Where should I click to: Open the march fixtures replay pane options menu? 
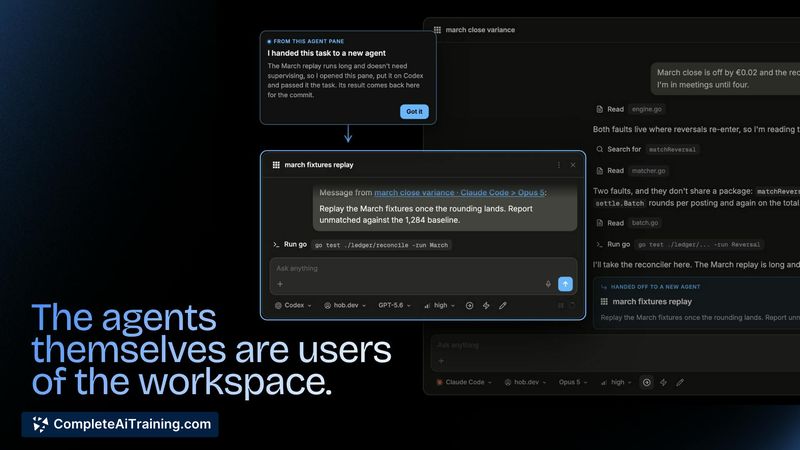click(x=559, y=165)
